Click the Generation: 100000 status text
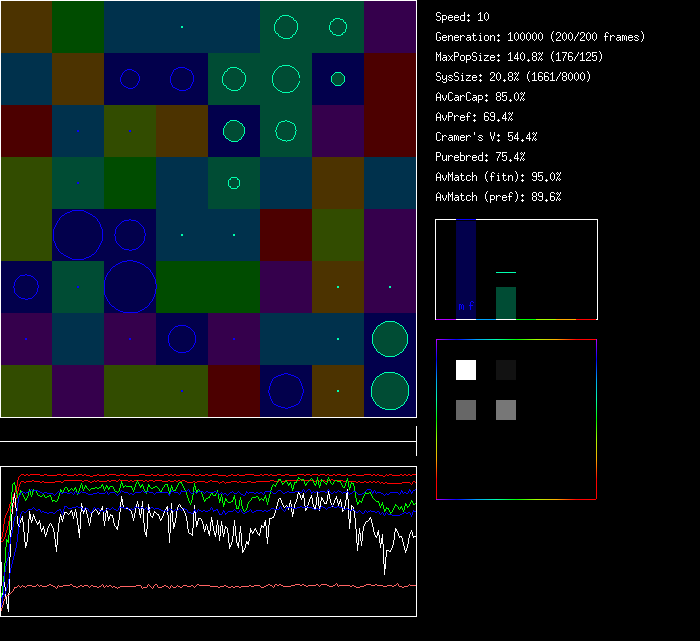This screenshot has height=641, width=700. point(540,37)
